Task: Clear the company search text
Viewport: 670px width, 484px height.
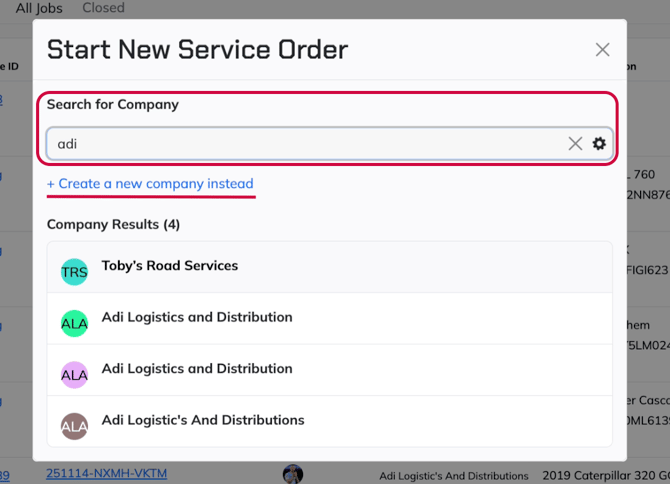Action: [575, 144]
